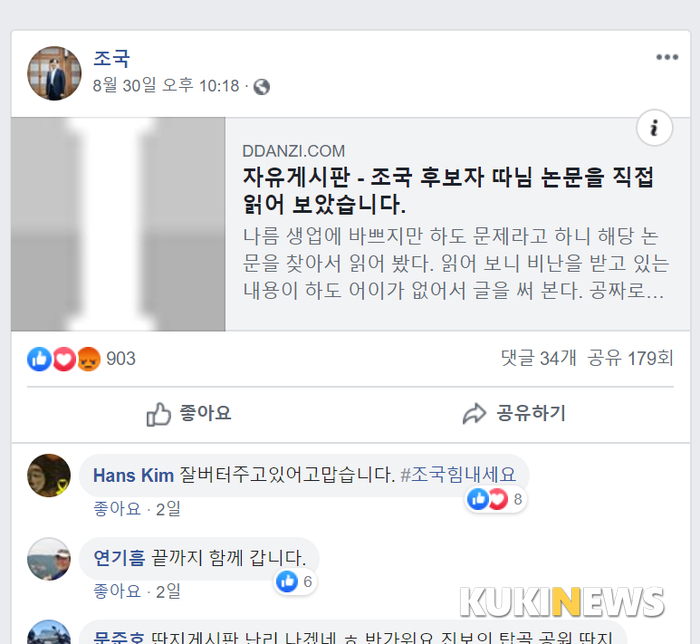Like 연기흠's comment via 좋아요 link
This screenshot has width=700, height=644.
117,592
